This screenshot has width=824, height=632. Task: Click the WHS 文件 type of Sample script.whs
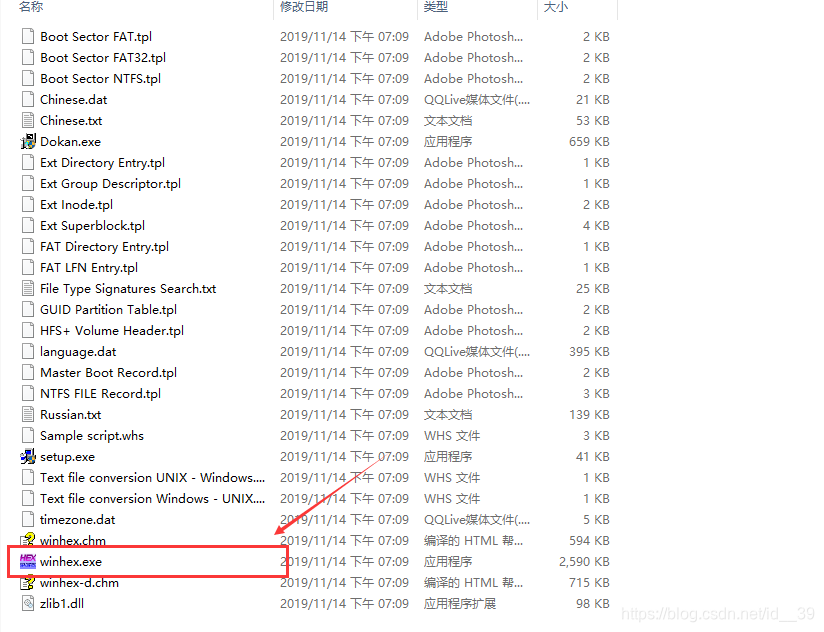452,436
